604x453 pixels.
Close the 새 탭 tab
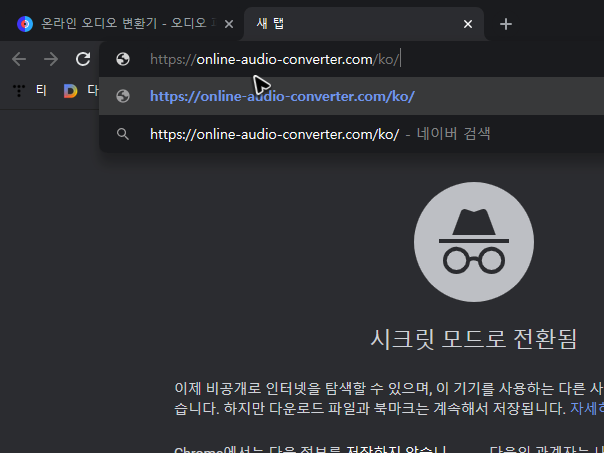tap(468, 24)
